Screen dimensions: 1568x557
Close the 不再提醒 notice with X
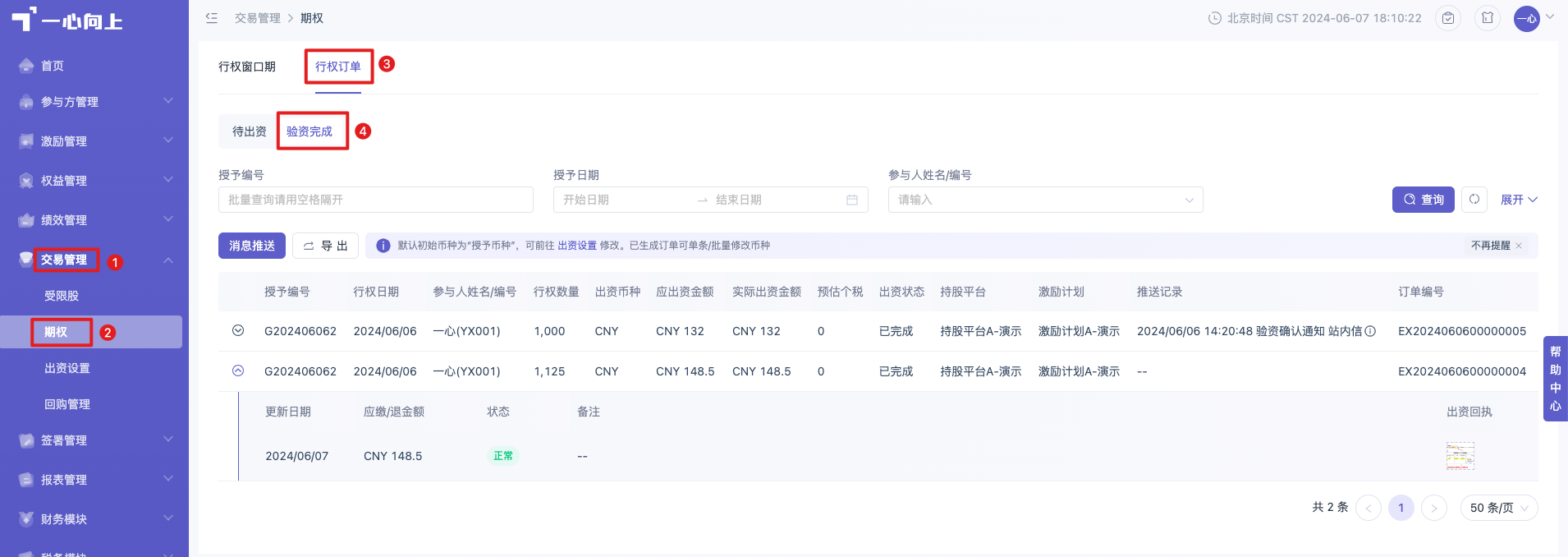coord(1519,246)
